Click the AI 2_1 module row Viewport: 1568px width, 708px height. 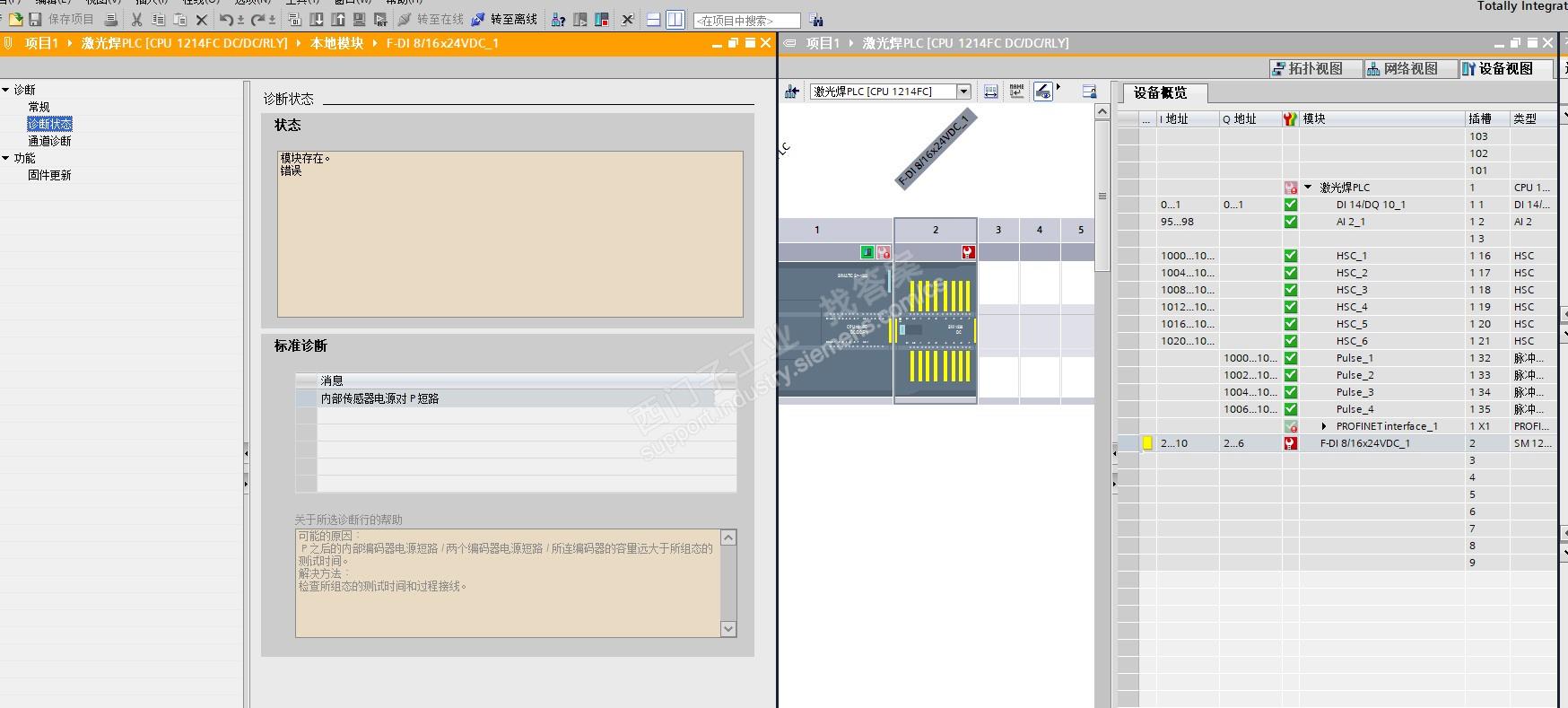coord(1337,222)
